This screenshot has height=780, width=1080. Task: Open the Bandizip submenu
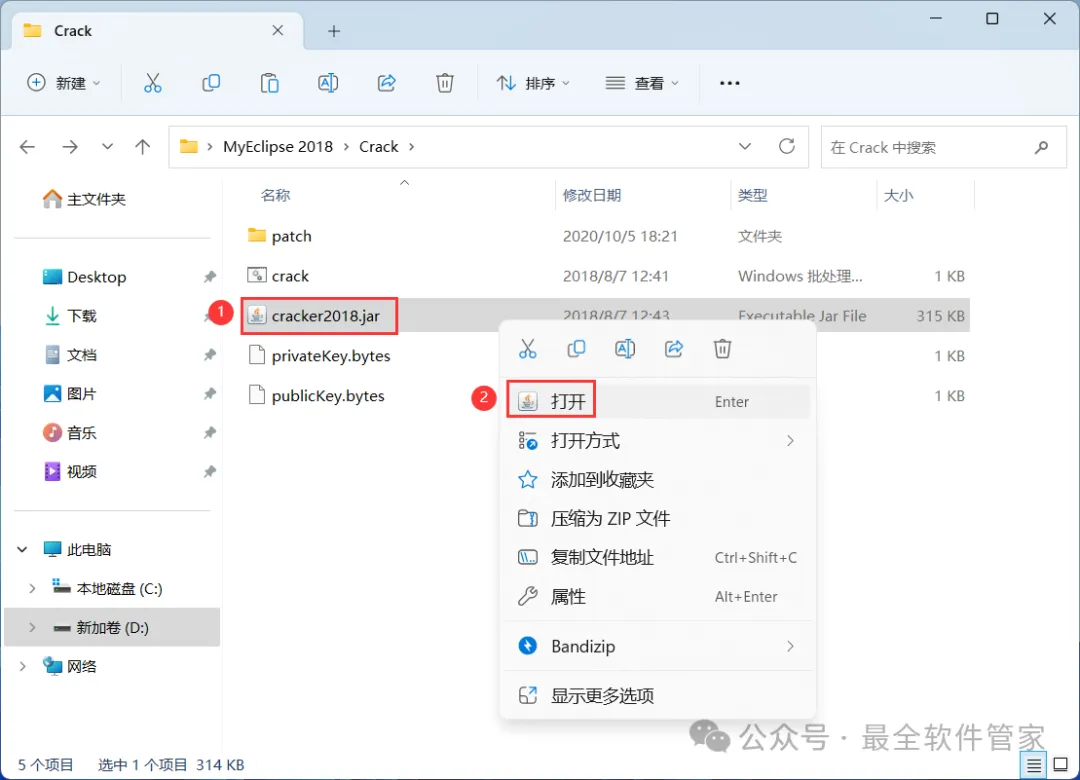click(658, 646)
